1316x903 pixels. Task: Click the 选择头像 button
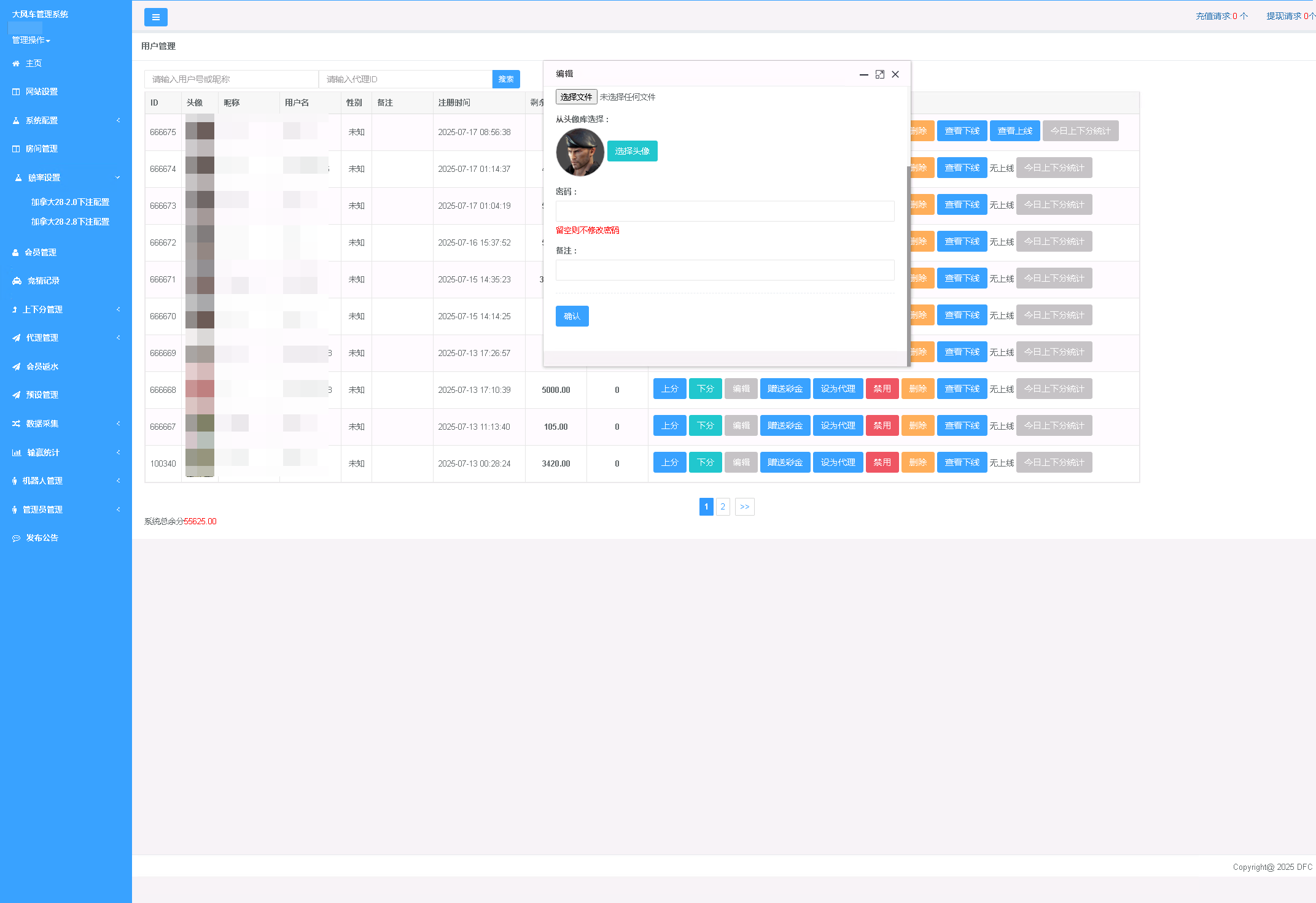pyautogui.click(x=632, y=151)
